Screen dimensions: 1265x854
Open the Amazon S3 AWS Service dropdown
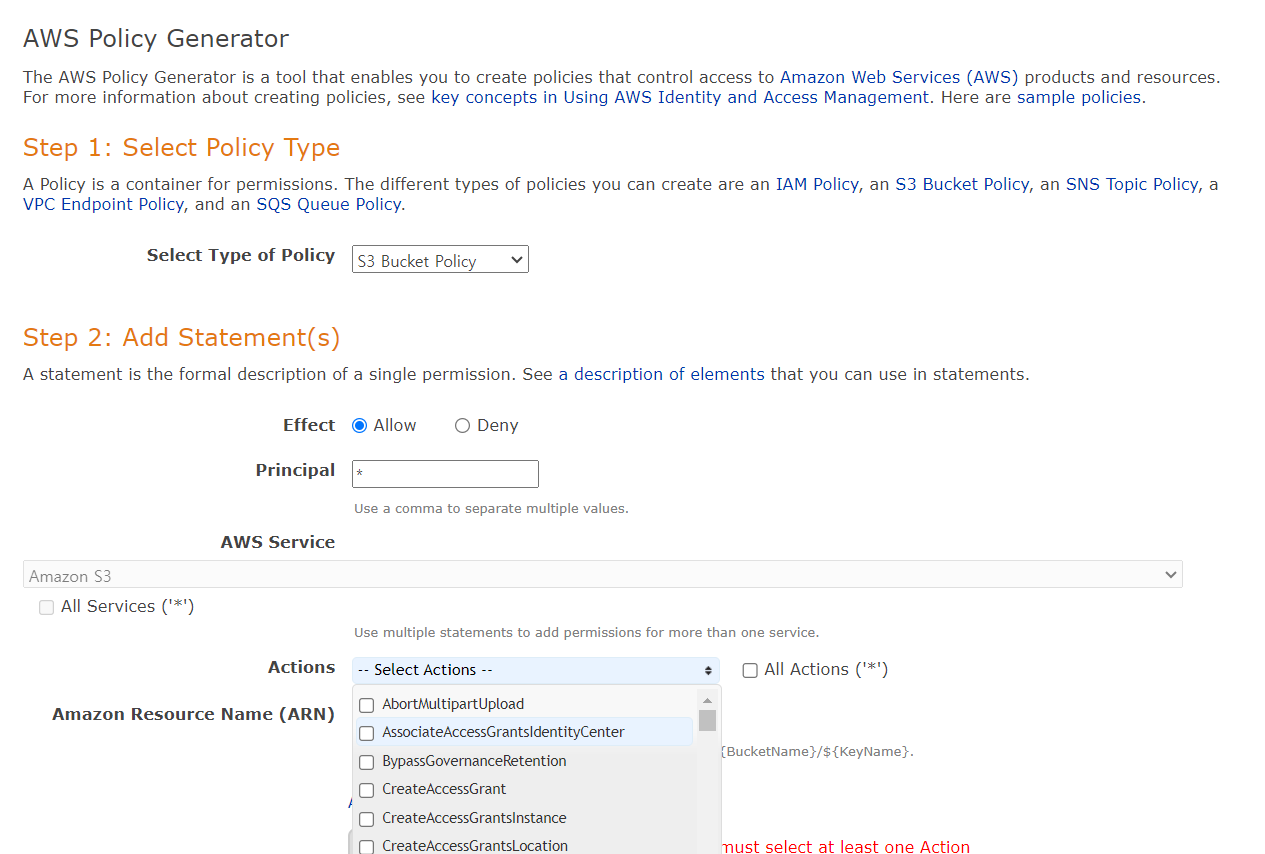click(x=603, y=575)
